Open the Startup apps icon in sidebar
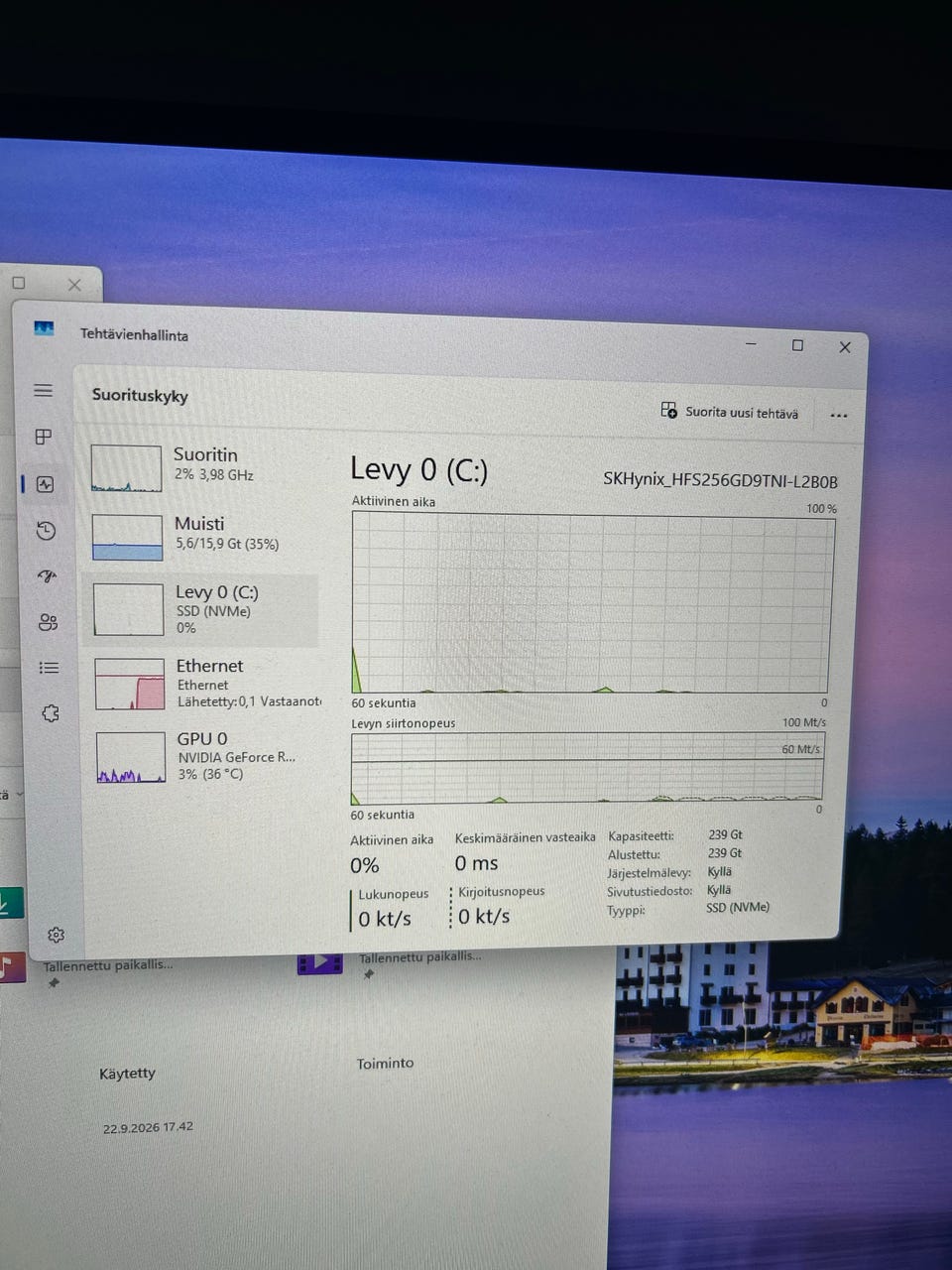 click(47, 576)
